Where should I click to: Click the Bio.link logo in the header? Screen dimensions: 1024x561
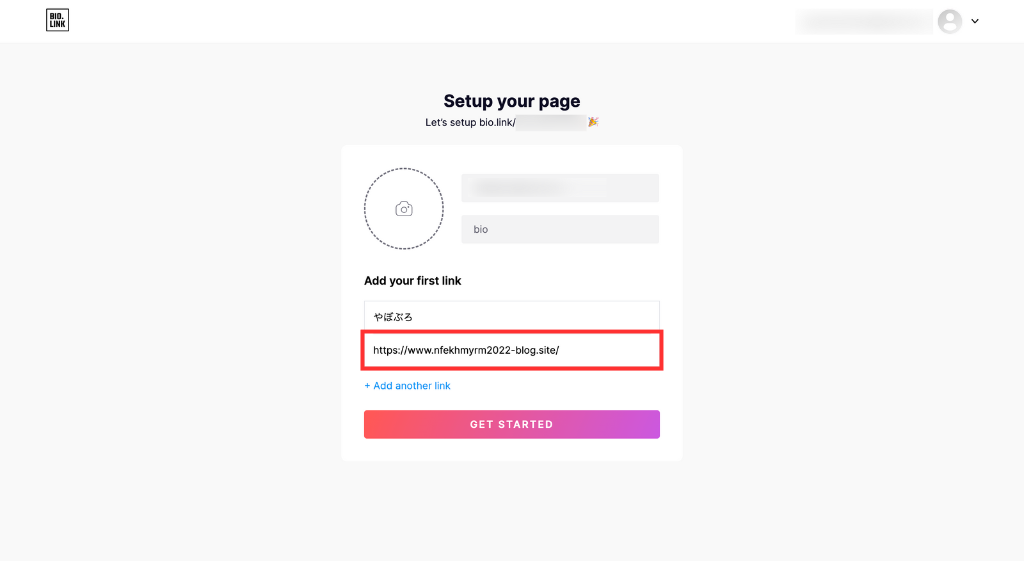pyautogui.click(x=57, y=20)
